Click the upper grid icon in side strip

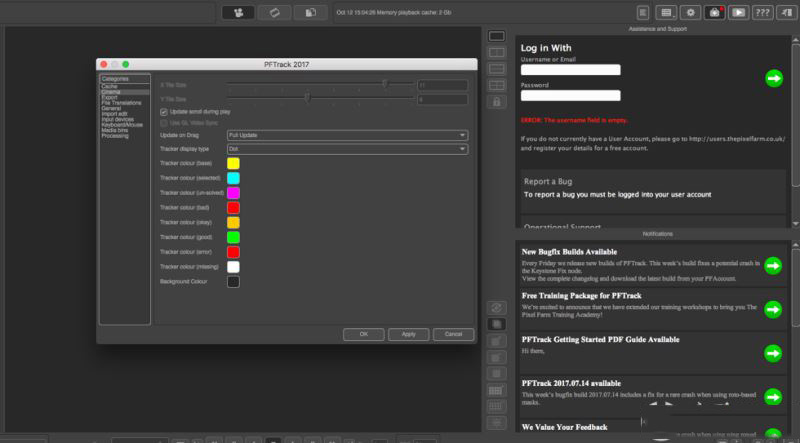point(496,390)
